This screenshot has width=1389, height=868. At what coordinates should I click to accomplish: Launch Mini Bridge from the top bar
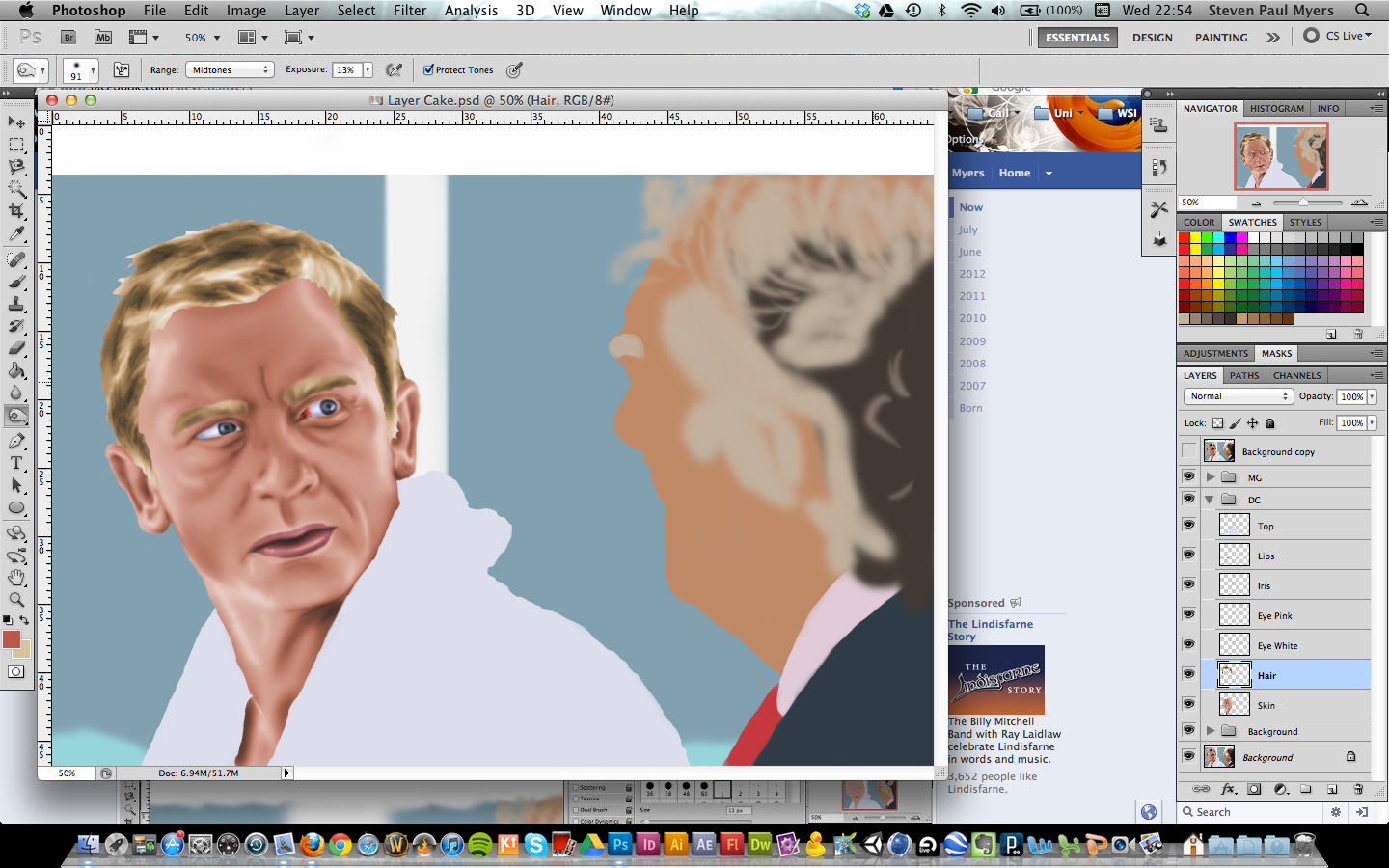(x=103, y=38)
